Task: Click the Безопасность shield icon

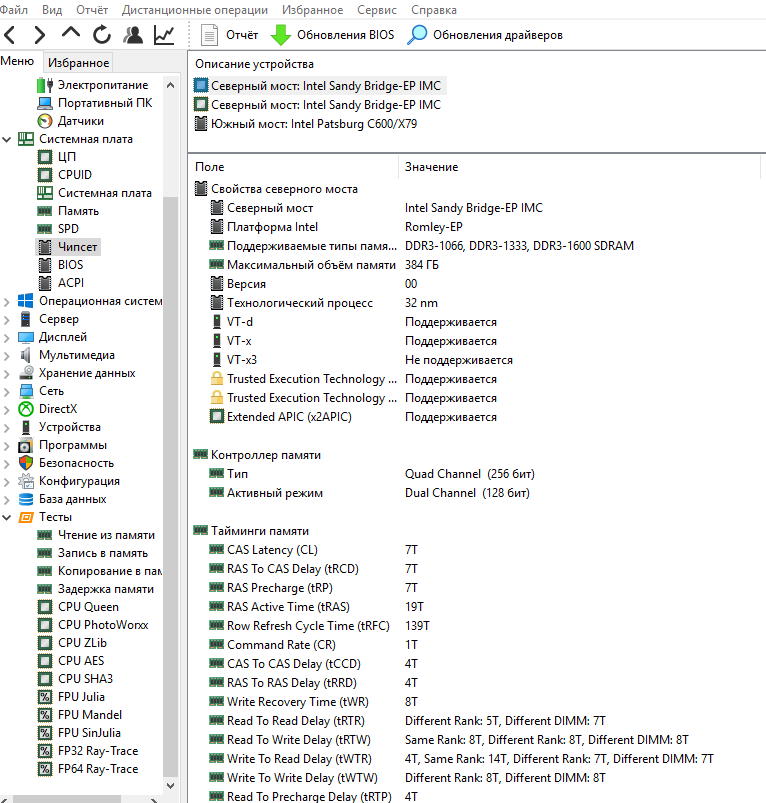Action: [x=26, y=463]
